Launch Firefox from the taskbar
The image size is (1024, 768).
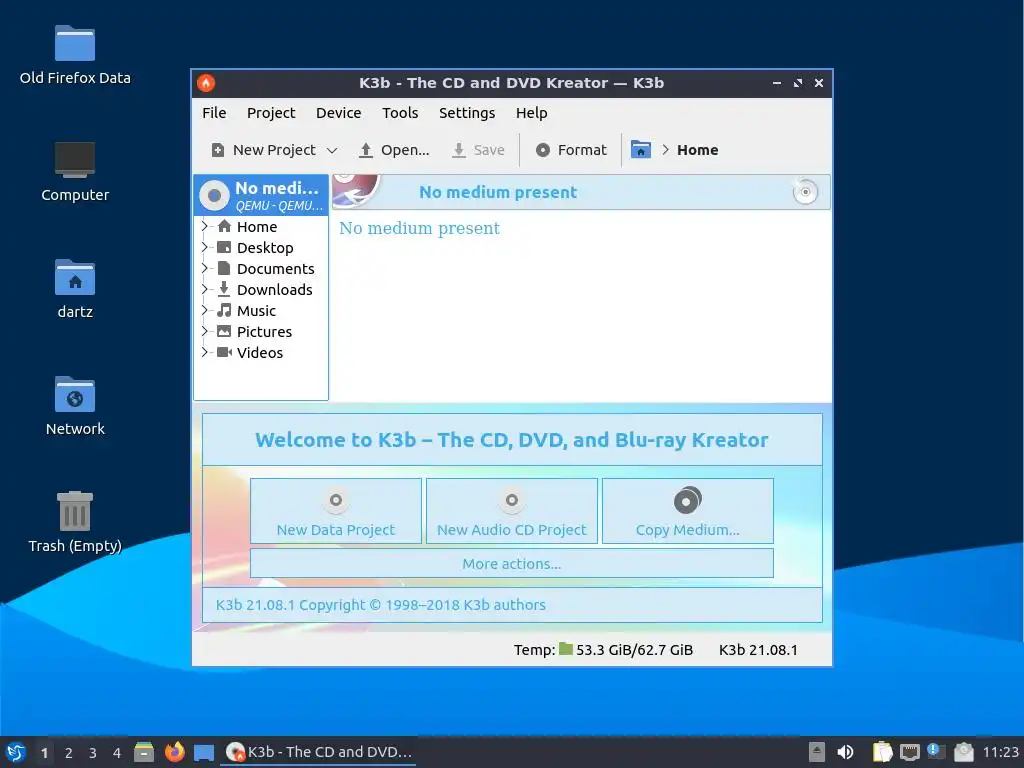(174, 752)
